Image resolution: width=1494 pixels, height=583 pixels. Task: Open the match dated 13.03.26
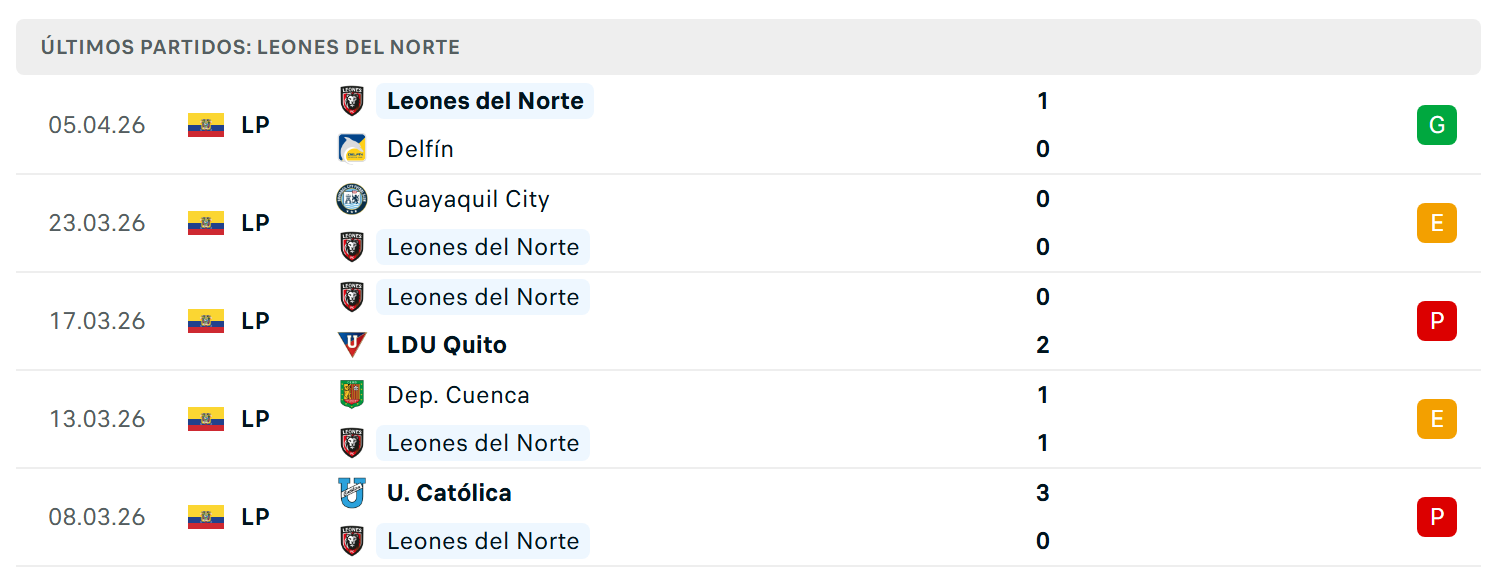pyautogui.click(x=748, y=419)
